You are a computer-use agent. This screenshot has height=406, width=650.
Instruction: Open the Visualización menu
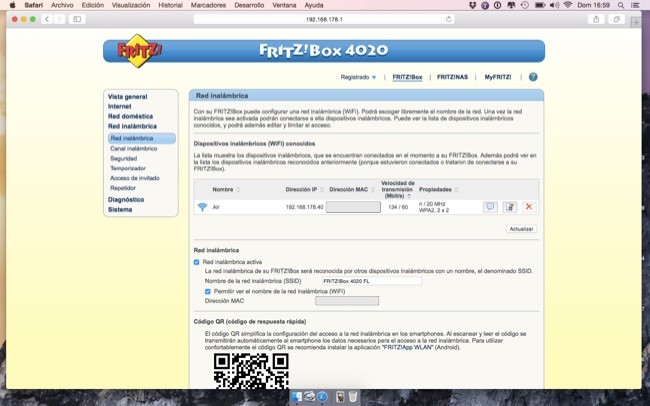tap(131, 5)
